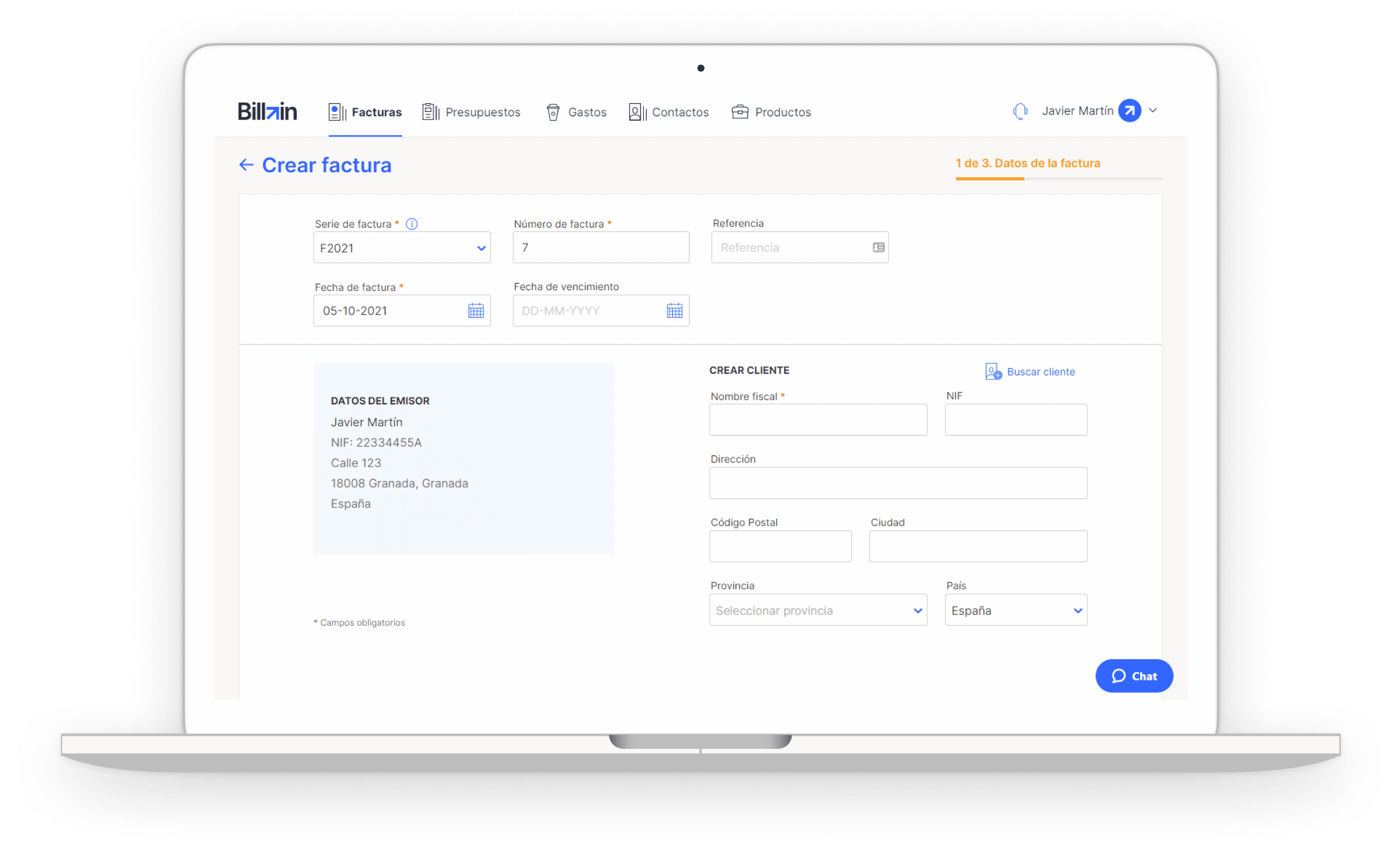Click the CREAR CLIENTE heading
Viewport: 1400px width, 849px height.
tap(749, 371)
